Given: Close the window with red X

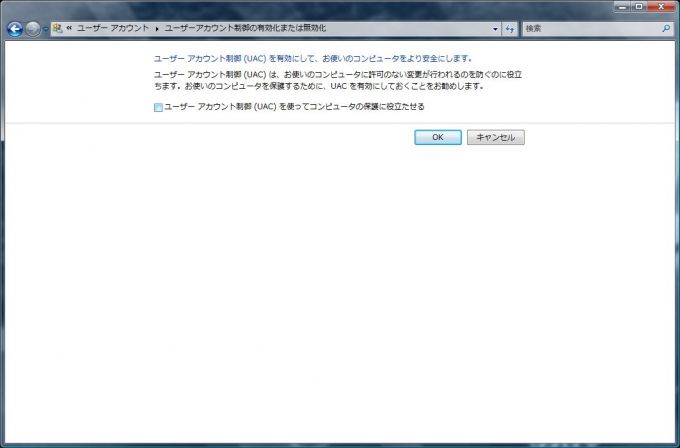Looking at the screenshot, I should pyautogui.click(x=661, y=7).
